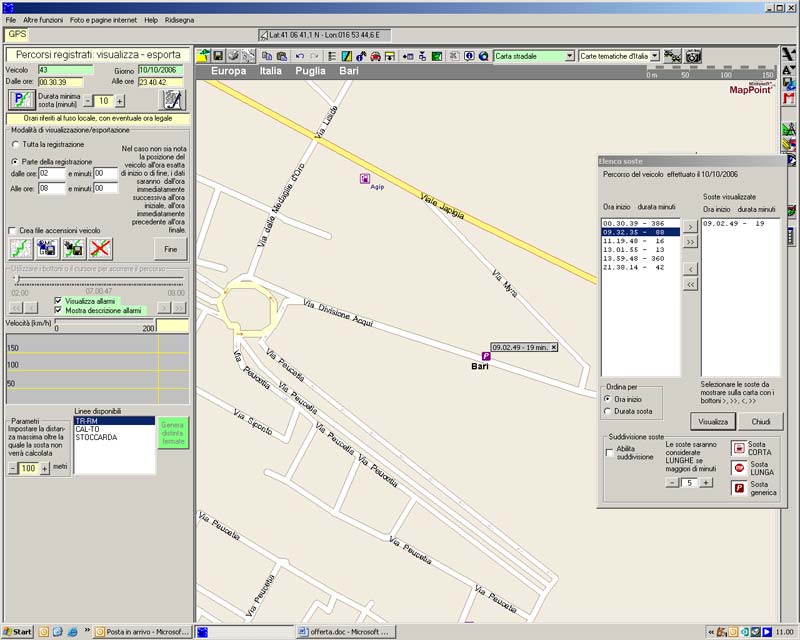Enable 'Abilita suddivisione' checkbox
The image size is (800, 640).
(609, 453)
